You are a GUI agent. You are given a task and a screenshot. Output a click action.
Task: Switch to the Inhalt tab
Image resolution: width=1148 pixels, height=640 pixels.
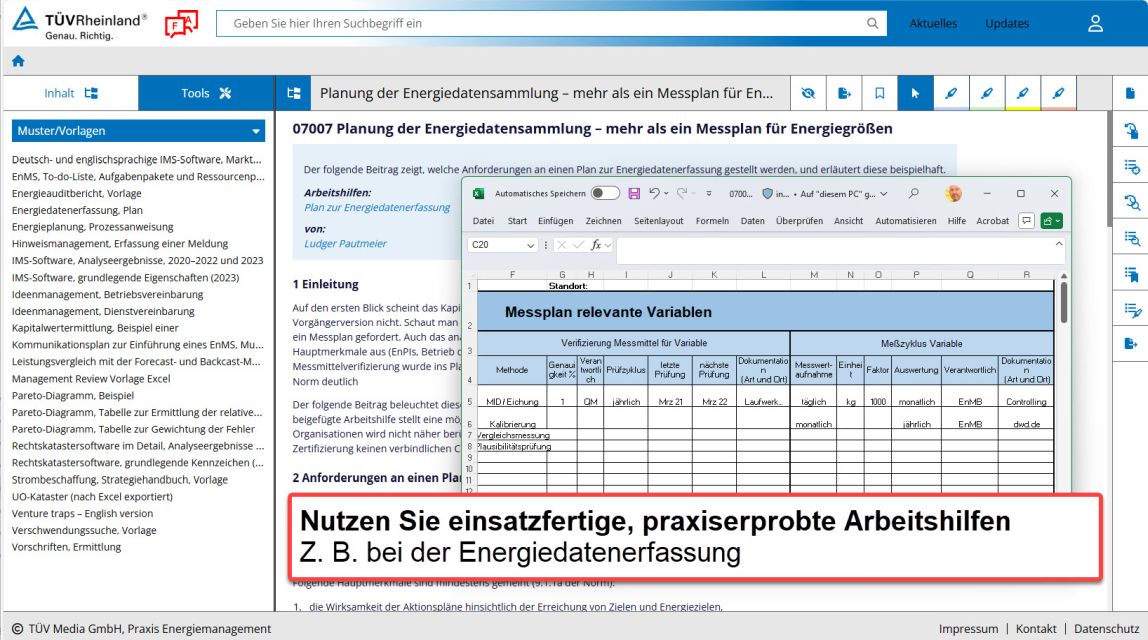[70, 93]
